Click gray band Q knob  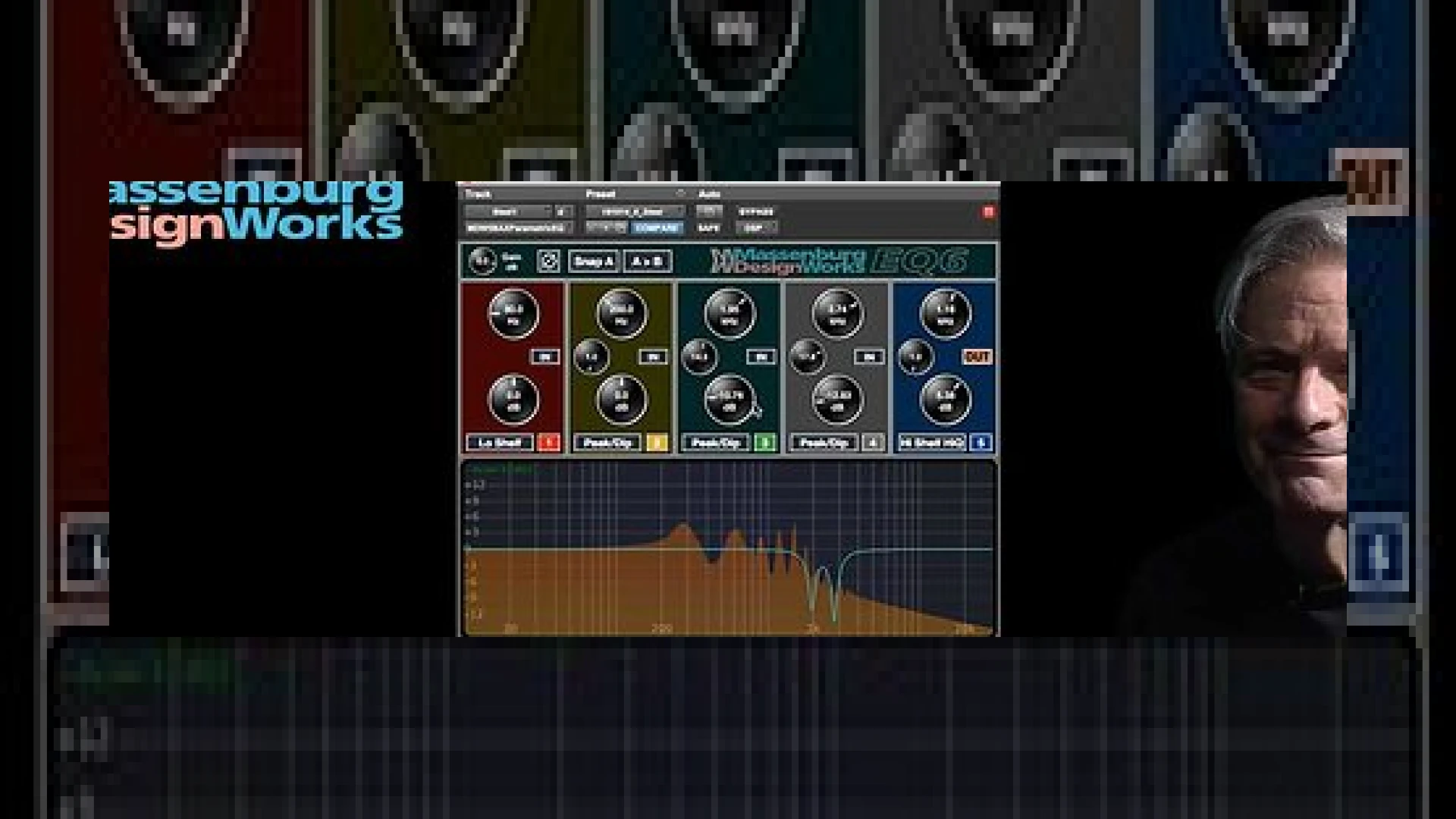coord(807,357)
